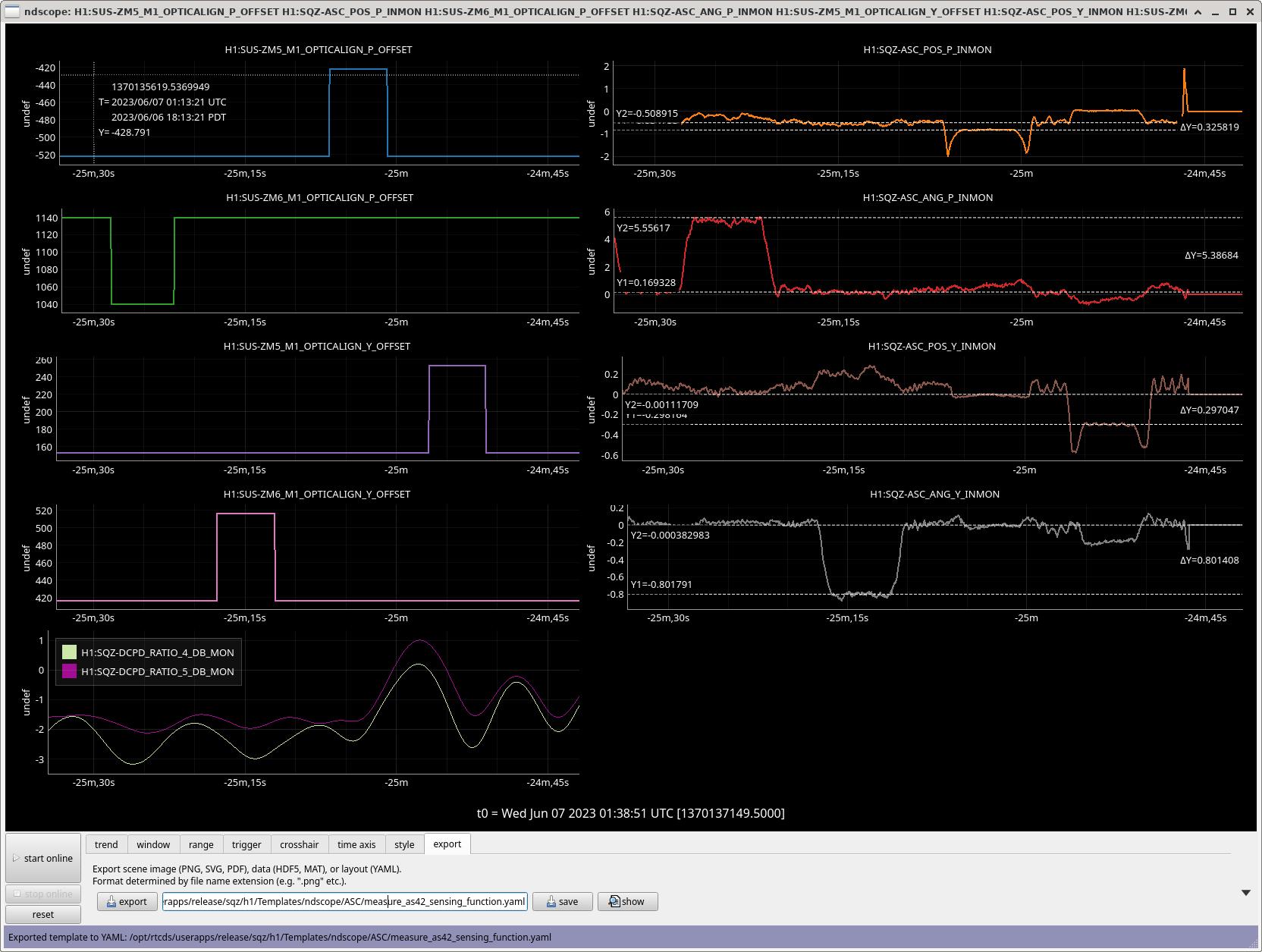
Task: Switch to the trend tab
Action: tap(106, 844)
